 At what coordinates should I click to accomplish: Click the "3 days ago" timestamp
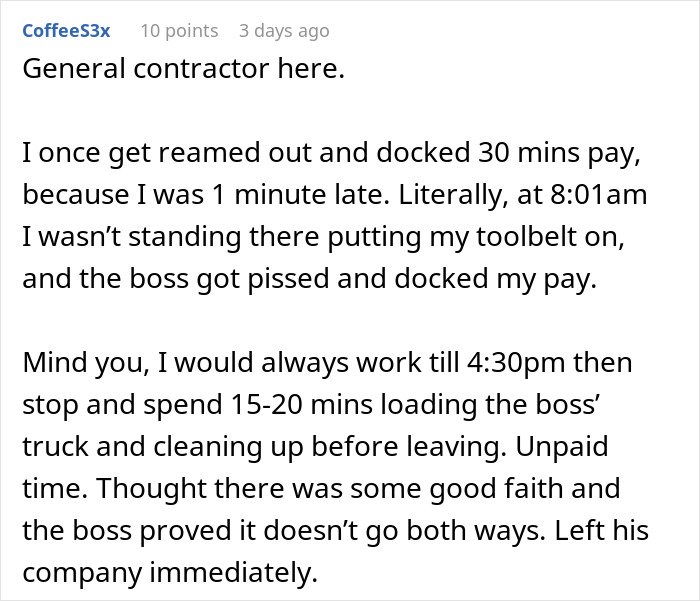[x=284, y=31]
